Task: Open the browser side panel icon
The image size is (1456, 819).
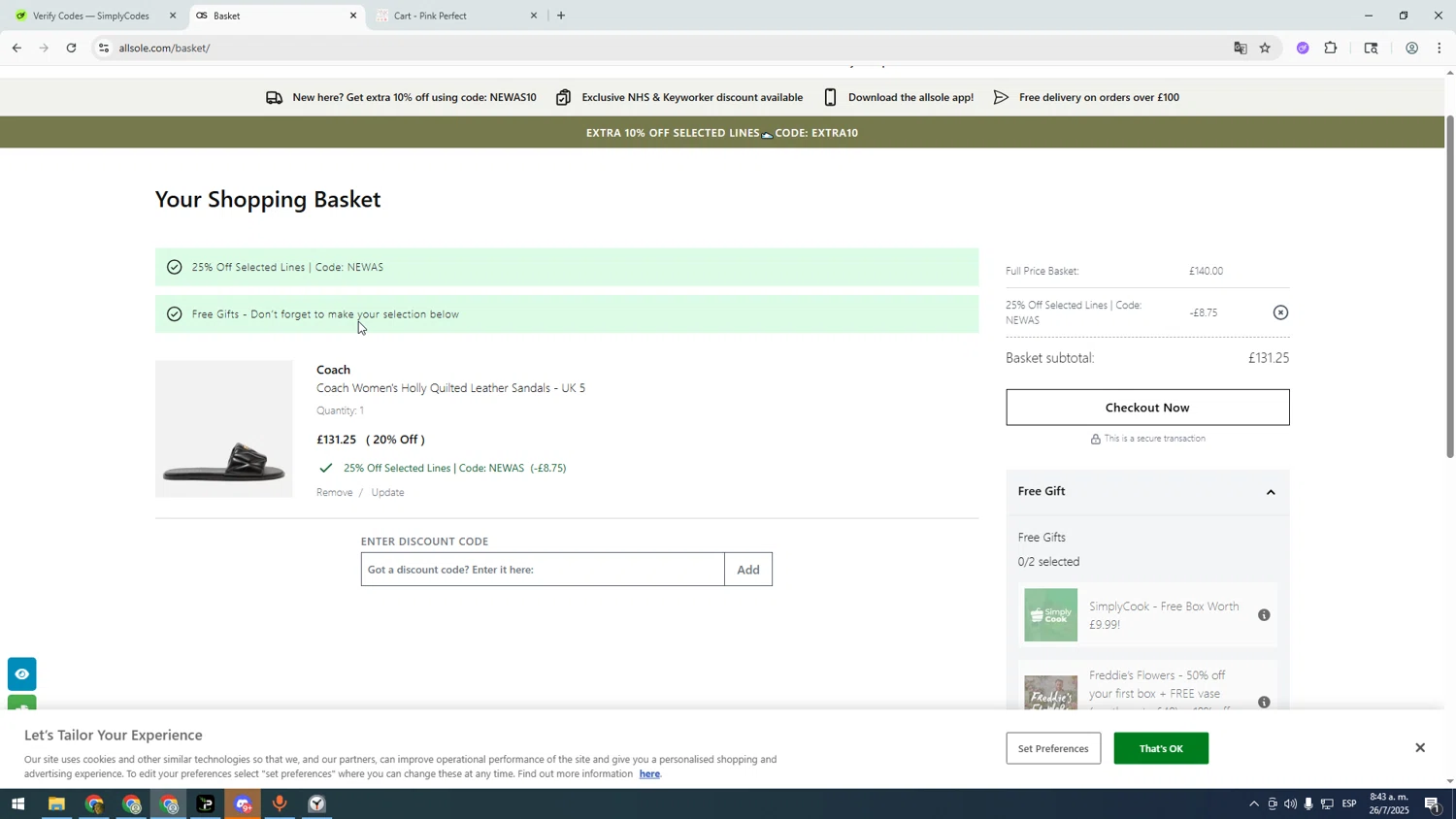Action: point(1371,48)
